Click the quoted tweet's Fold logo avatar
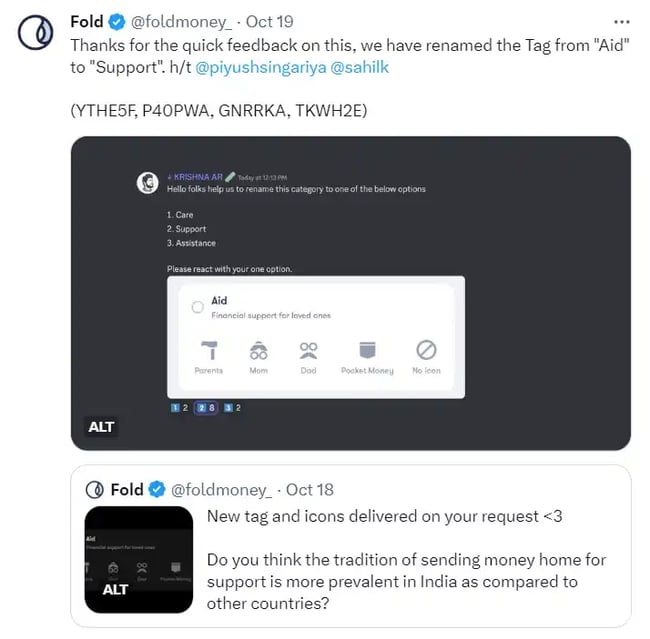This screenshot has width=650, height=639. [95, 489]
